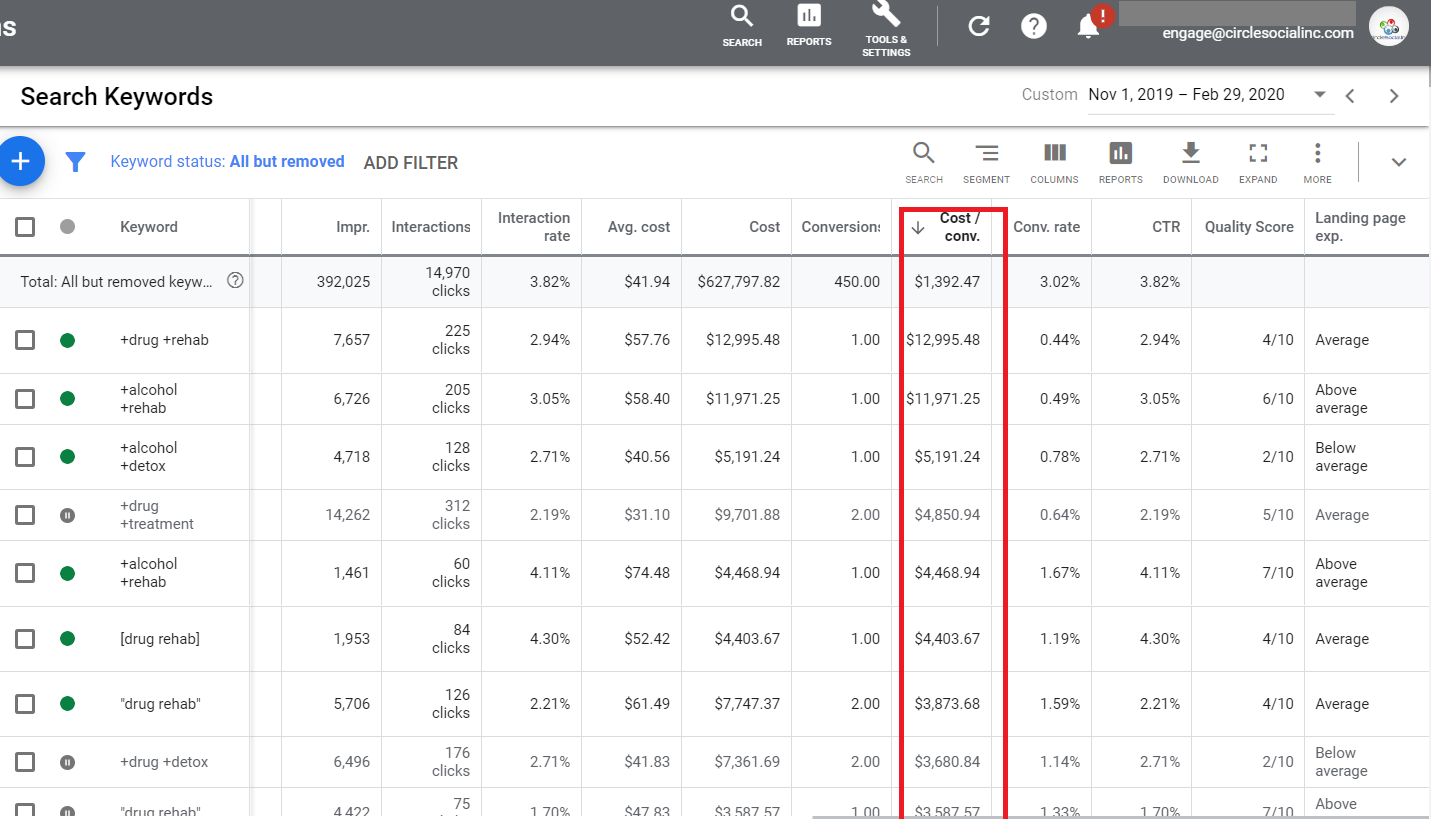This screenshot has width=1431, height=819.
Task: Open Tools & Settings wrench menu
Action: tap(886, 26)
